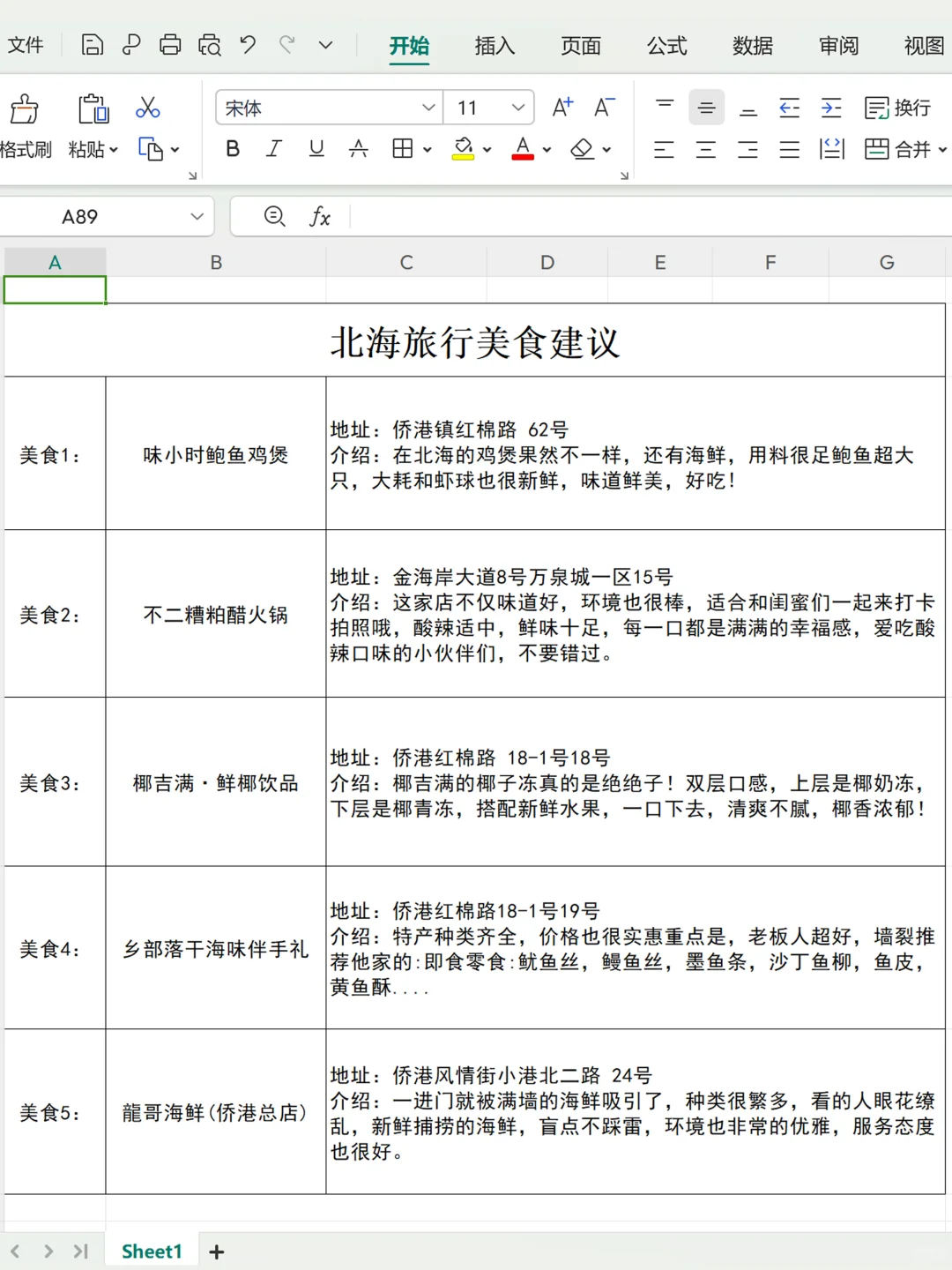This screenshot has height=1270, width=952.
Task: Toggle Italic formatting
Action: coord(274,149)
